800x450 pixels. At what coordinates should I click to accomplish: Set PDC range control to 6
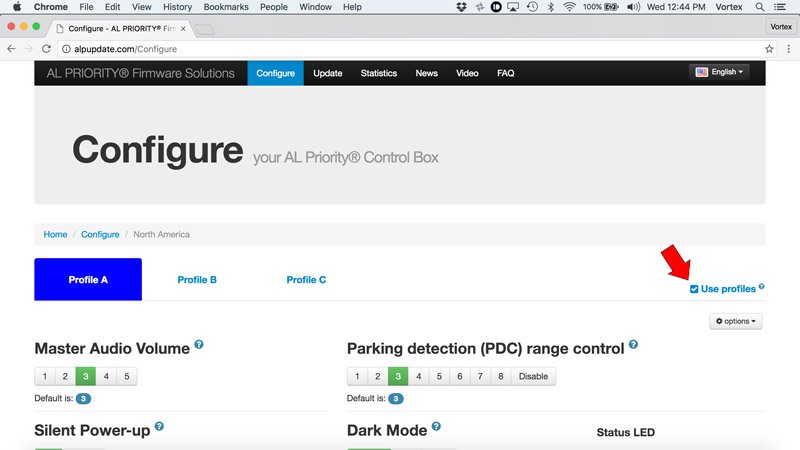[460, 376]
